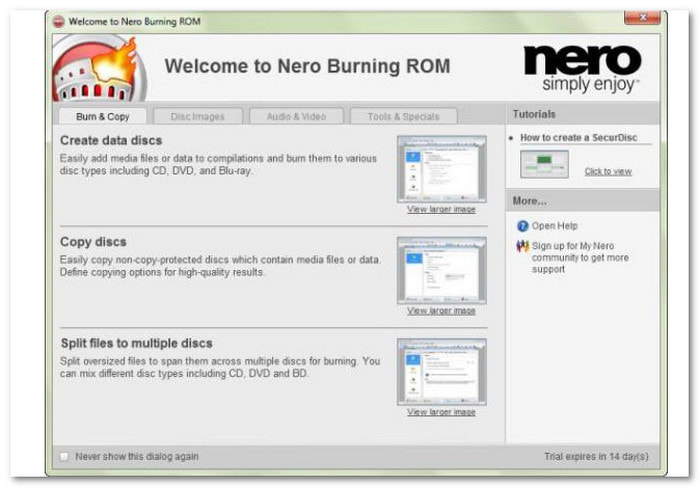Open How to create a SecurDisc tutorial
700x488 pixels.
coord(579,138)
